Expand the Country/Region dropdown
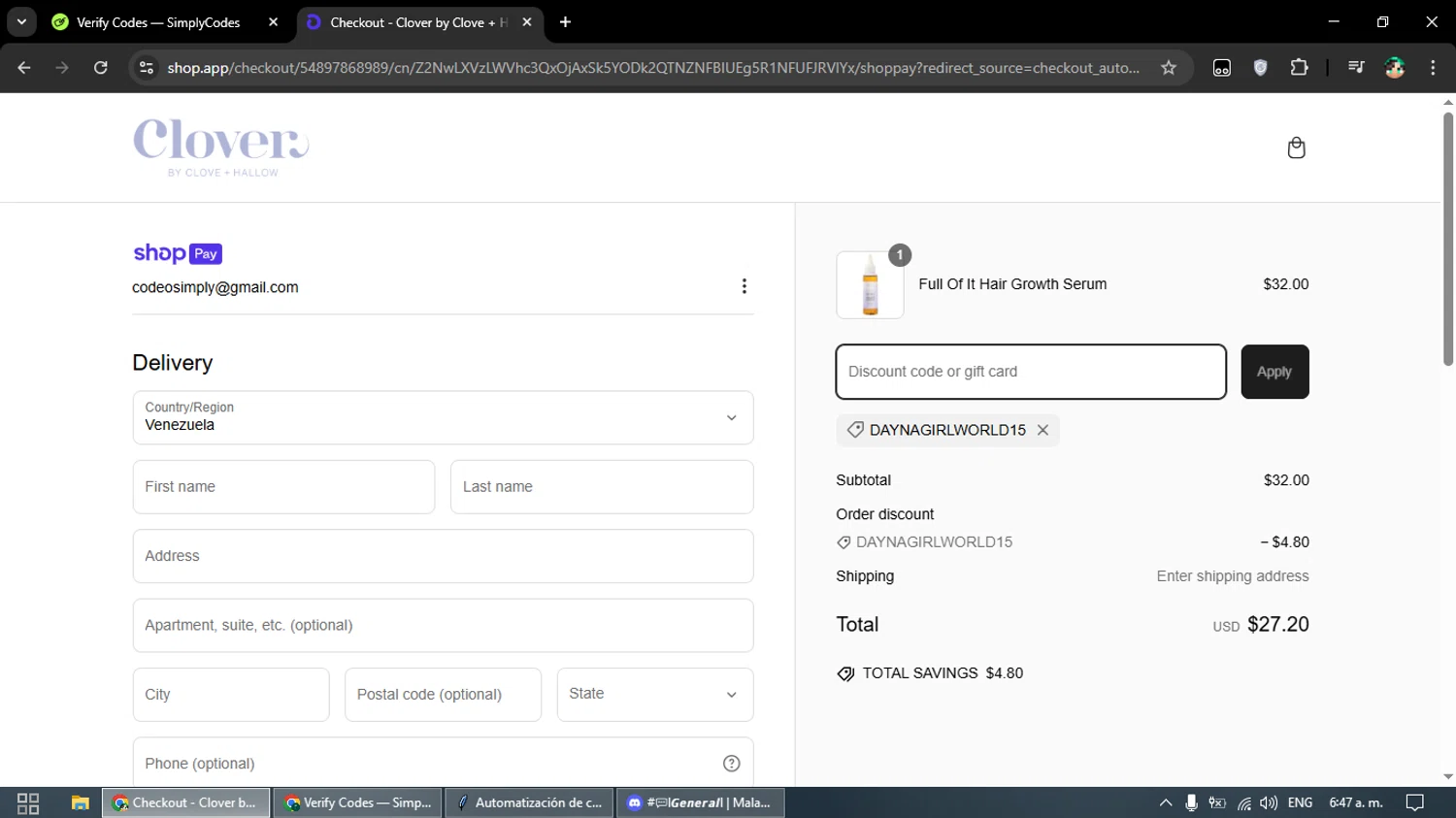The width and height of the screenshot is (1456, 818). pyautogui.click(x=443, y=417)
